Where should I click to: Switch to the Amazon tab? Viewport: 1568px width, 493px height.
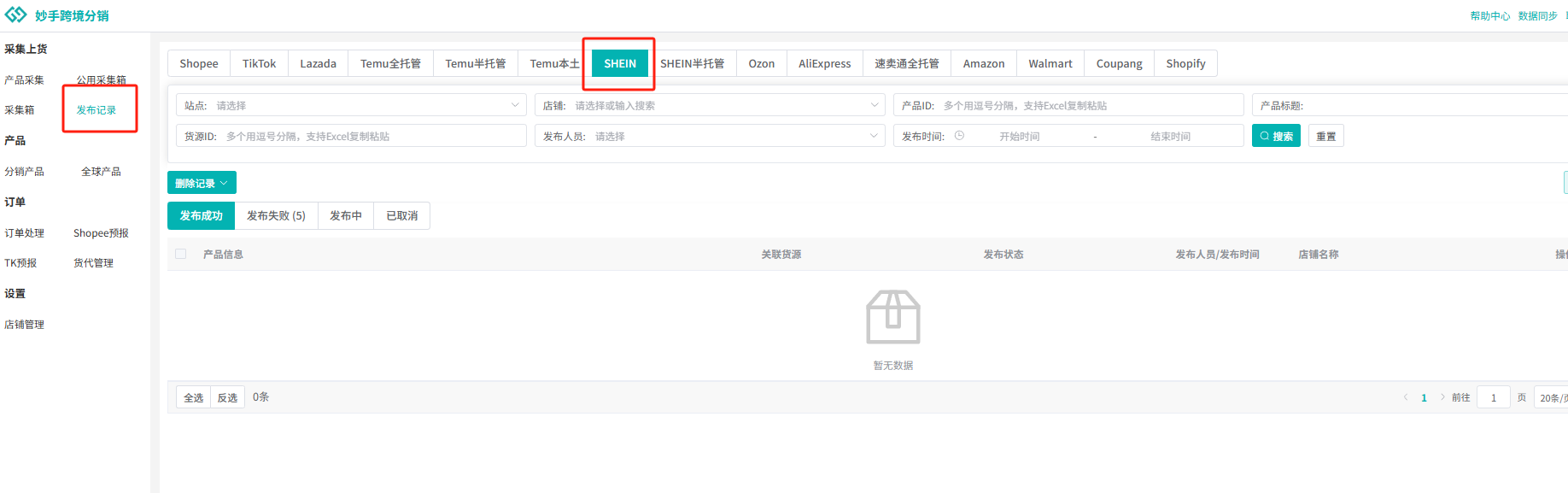coord(984,63)
